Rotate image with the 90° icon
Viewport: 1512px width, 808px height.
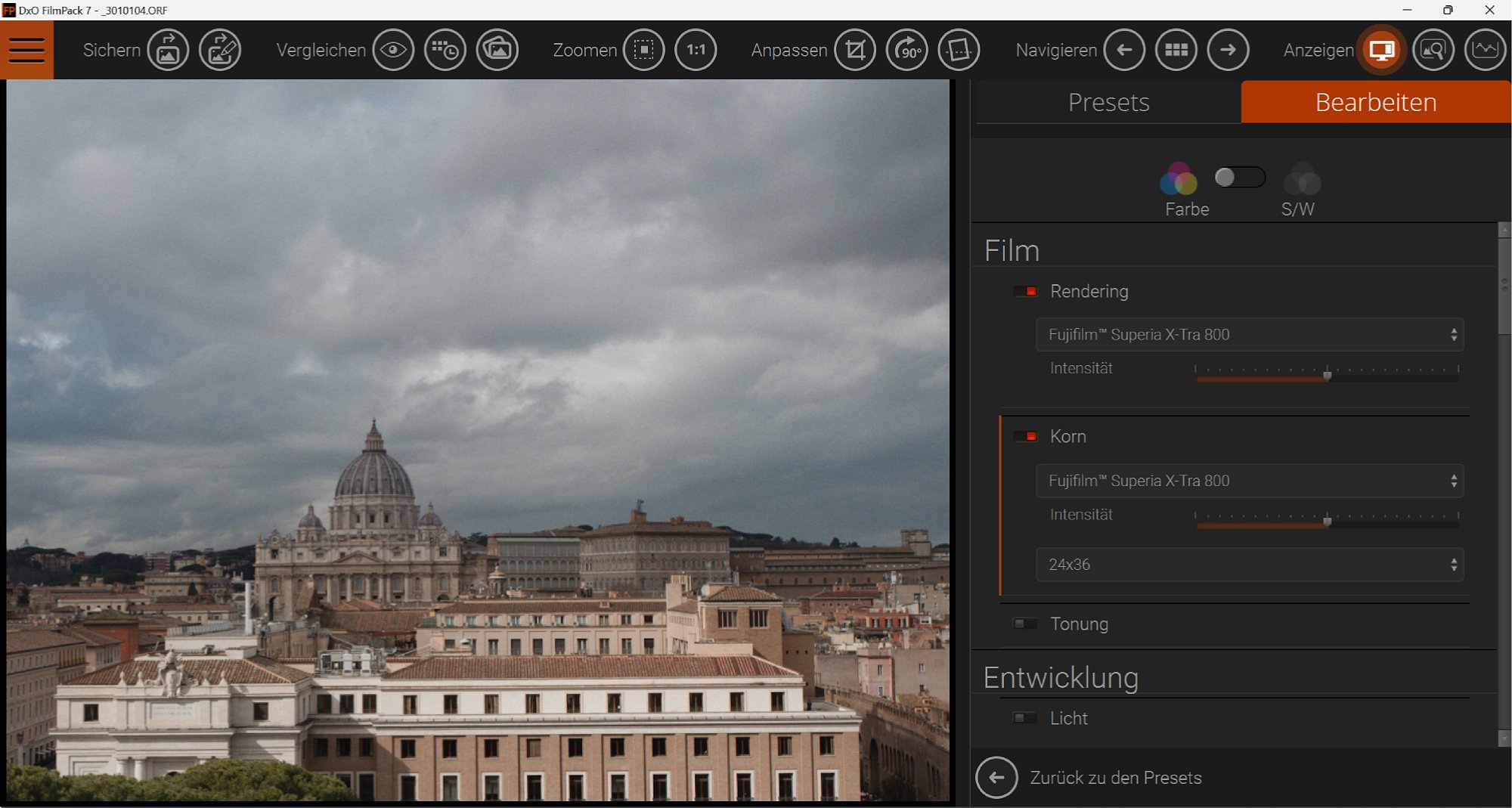(x=907, y=50)
